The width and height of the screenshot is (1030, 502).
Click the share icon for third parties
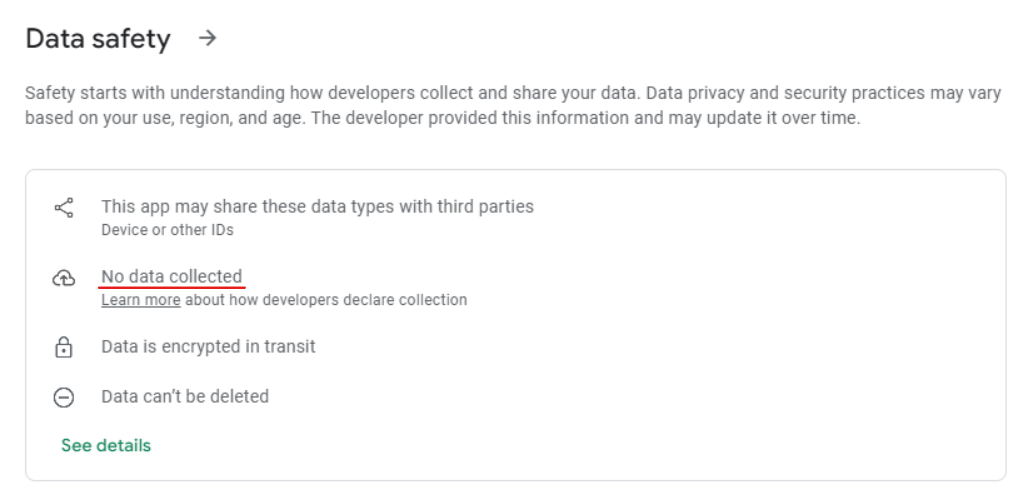tap(64, 208)
